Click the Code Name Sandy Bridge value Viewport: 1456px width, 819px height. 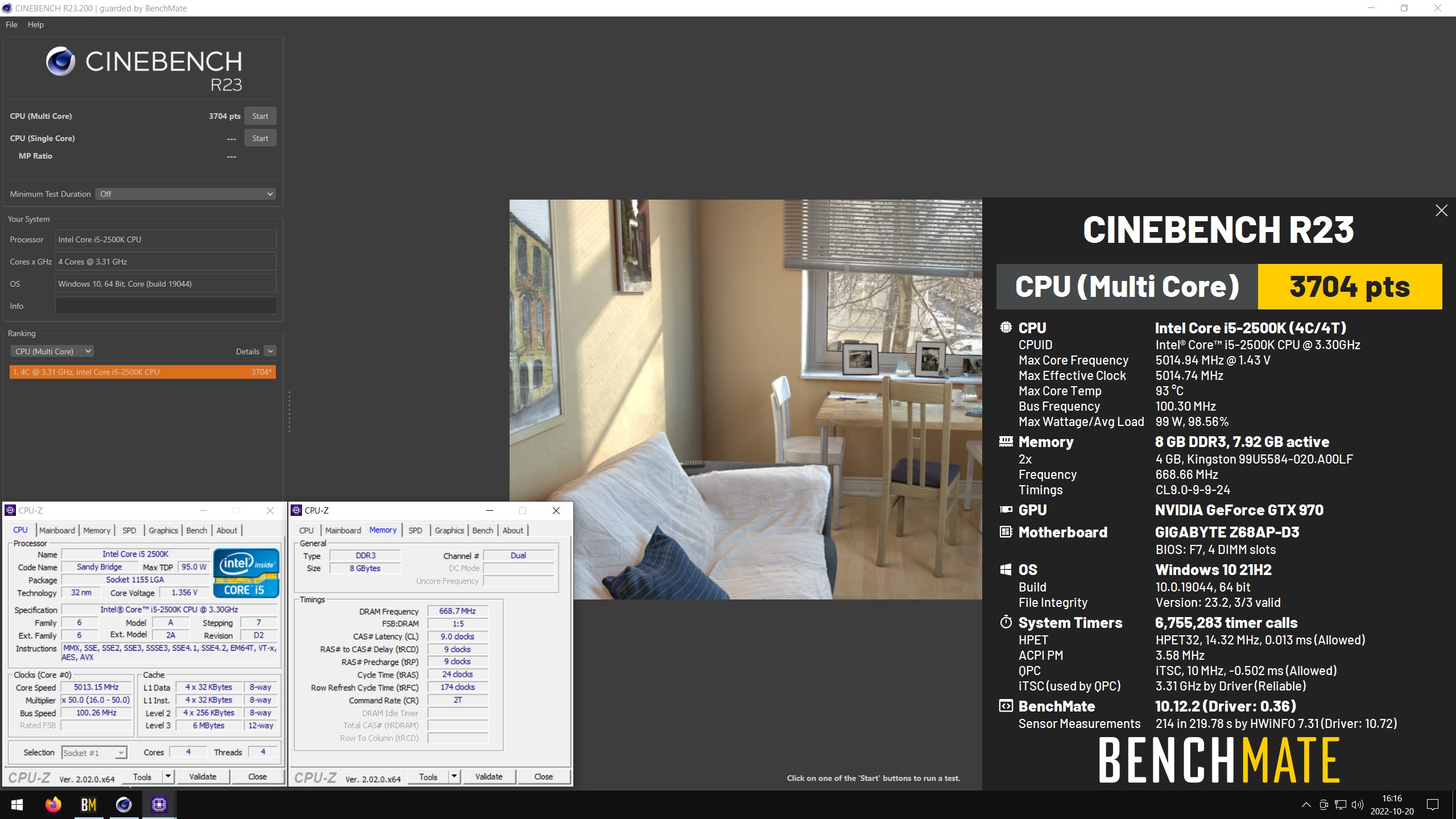click(100, 567)
